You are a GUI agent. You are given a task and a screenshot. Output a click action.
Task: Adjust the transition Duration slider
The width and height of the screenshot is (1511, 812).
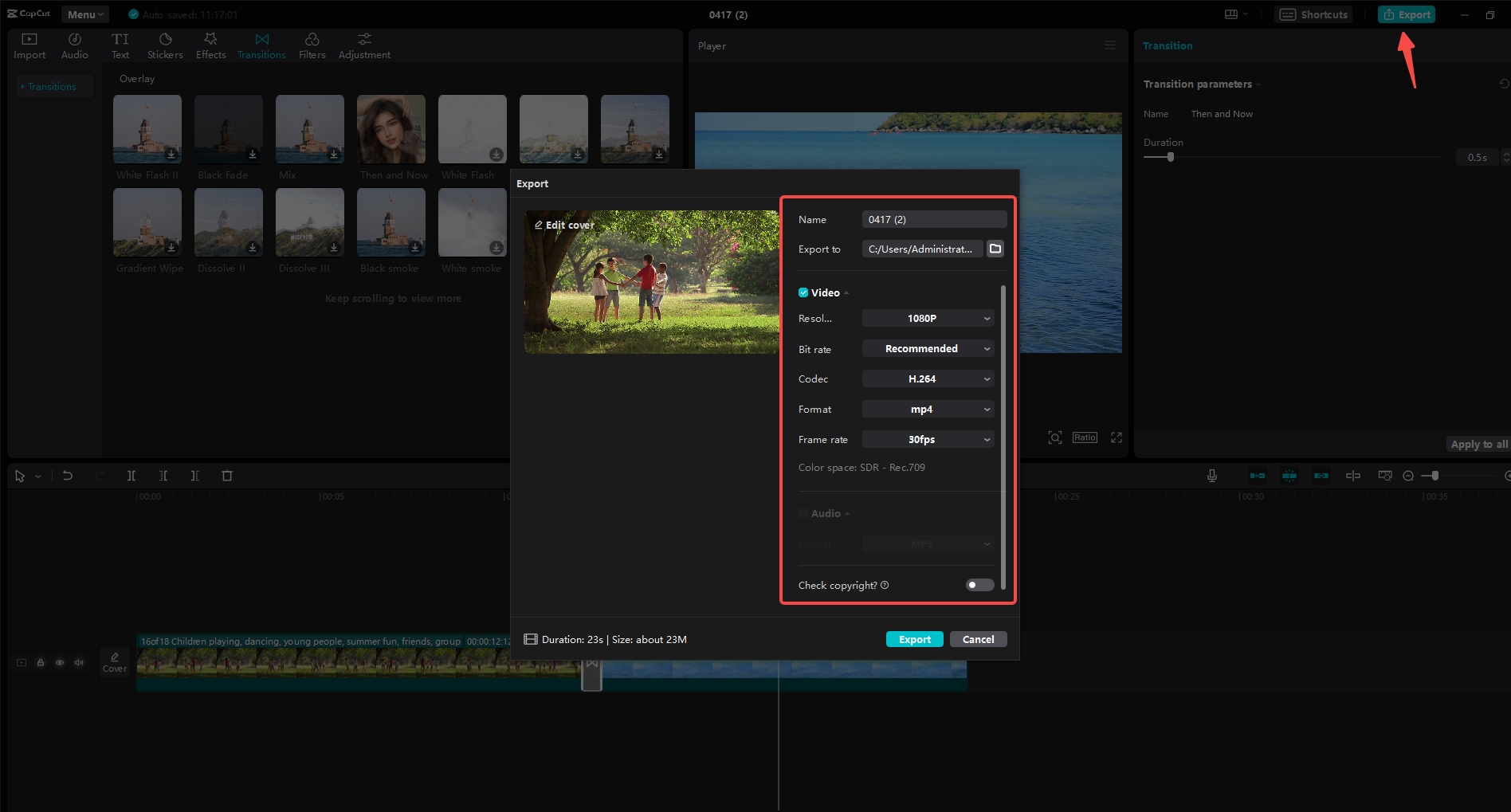(x=1169, y=157)
